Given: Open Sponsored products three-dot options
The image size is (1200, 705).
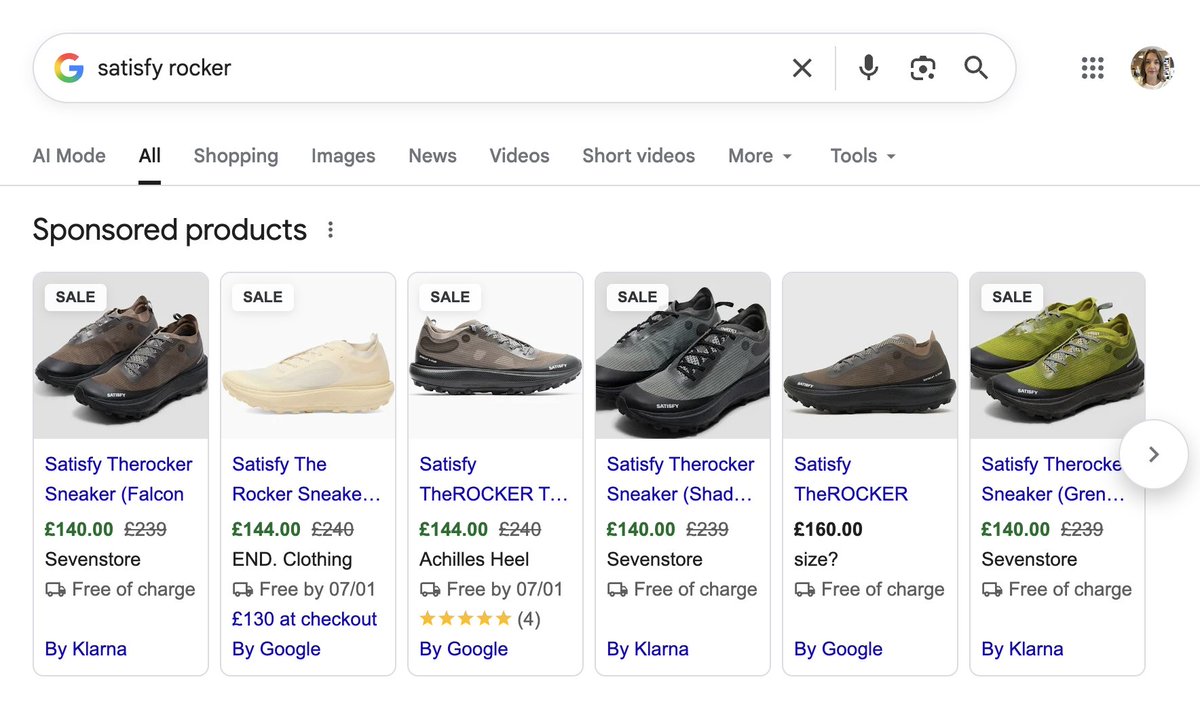Looking at the screenshot, I should pyautogui.click(x=330, y=230).
